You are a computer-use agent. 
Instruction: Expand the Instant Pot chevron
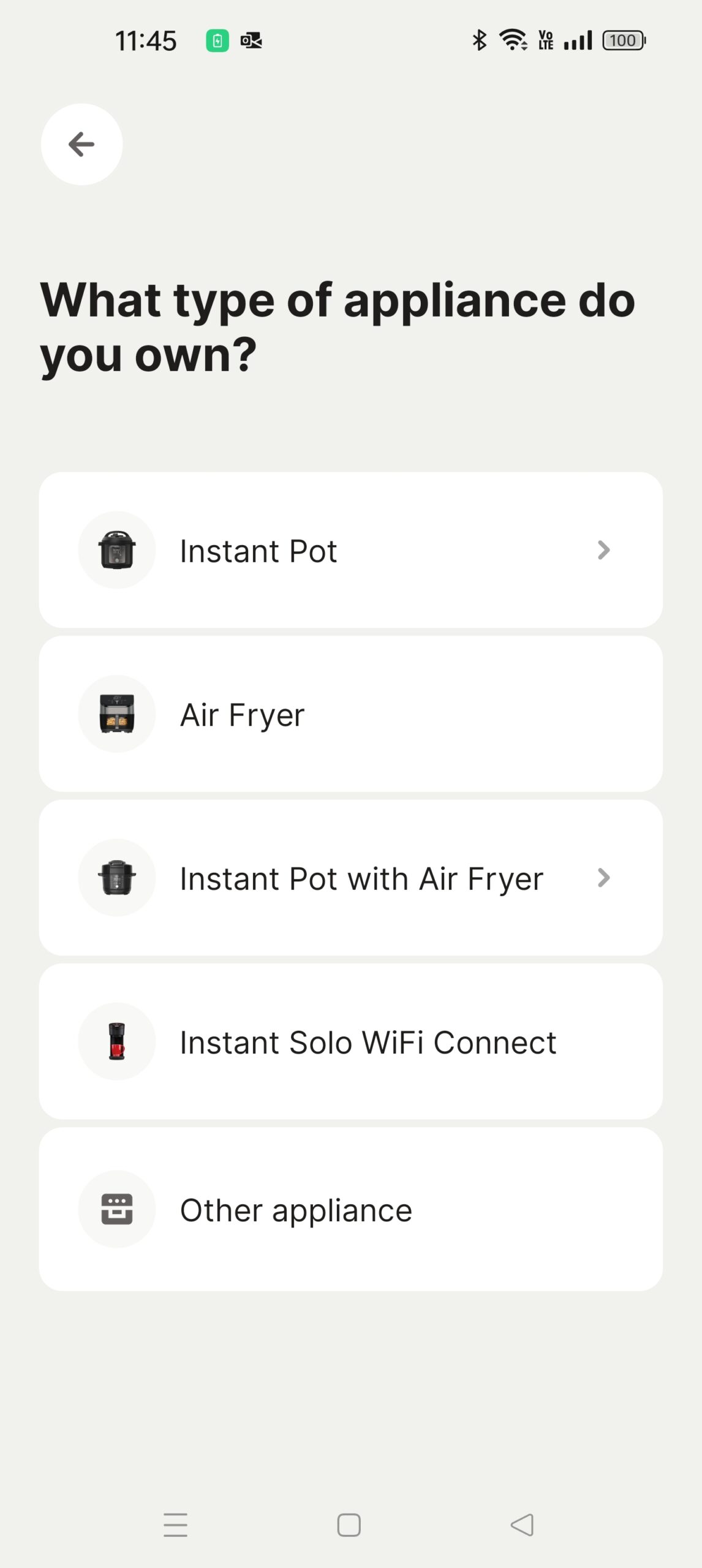pos(604,550)
